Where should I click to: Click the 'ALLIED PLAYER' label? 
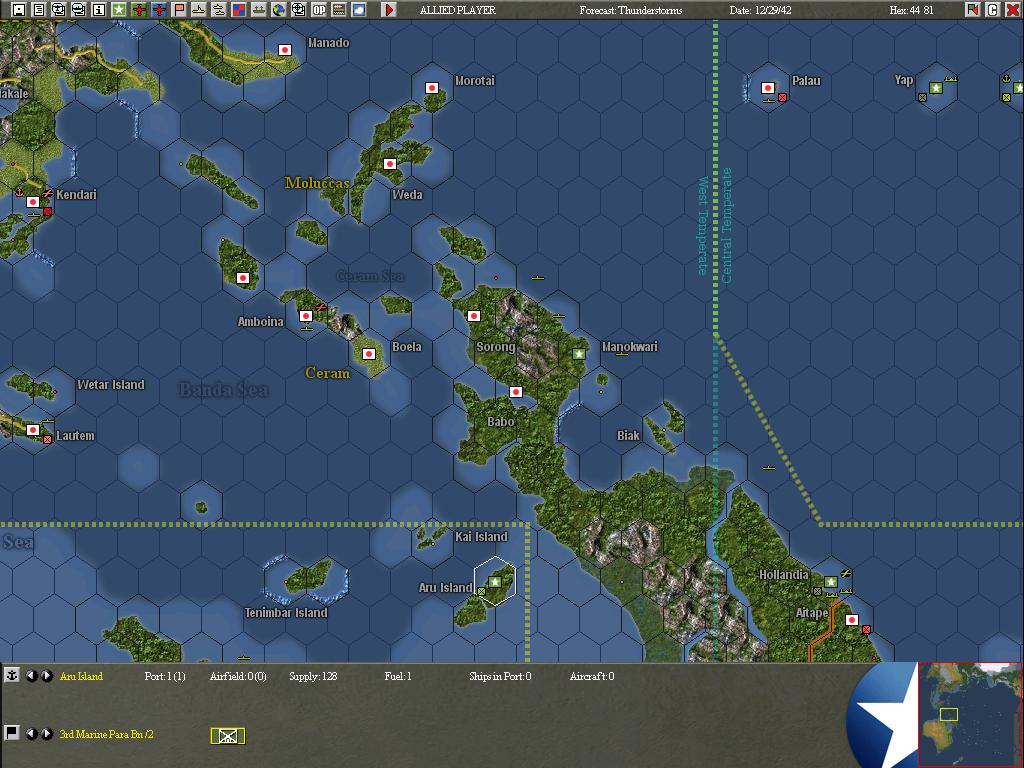point(458,10)
